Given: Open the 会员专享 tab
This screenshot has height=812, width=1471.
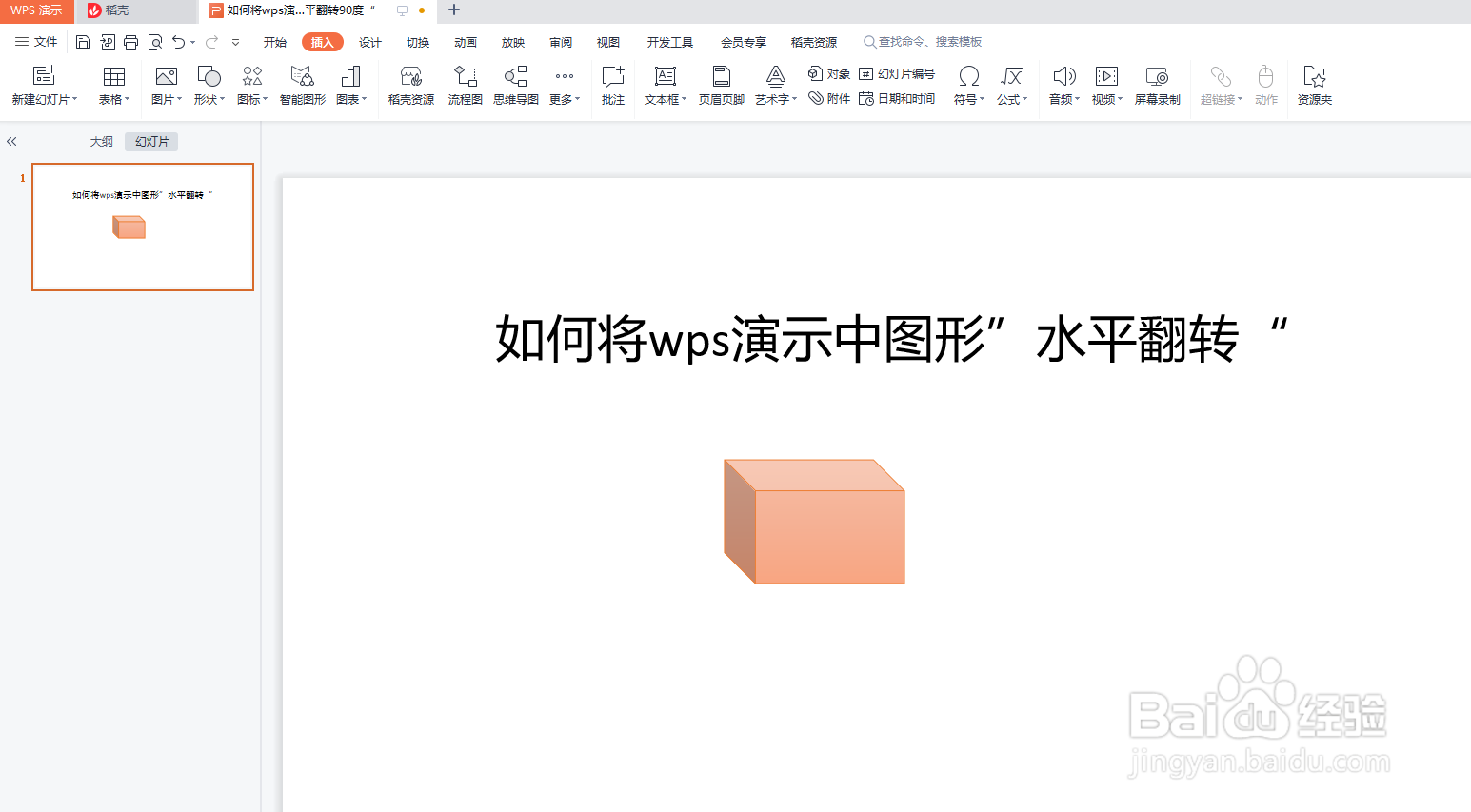Looking at the screenshot, I should [x=744, y=42].
